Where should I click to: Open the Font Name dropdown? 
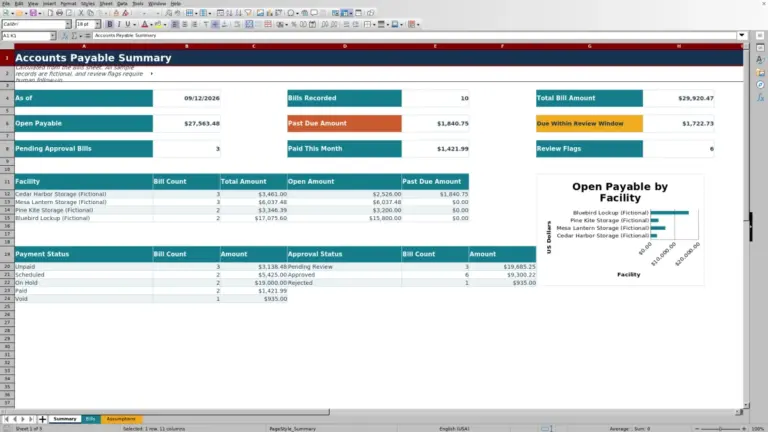(68, 24)
